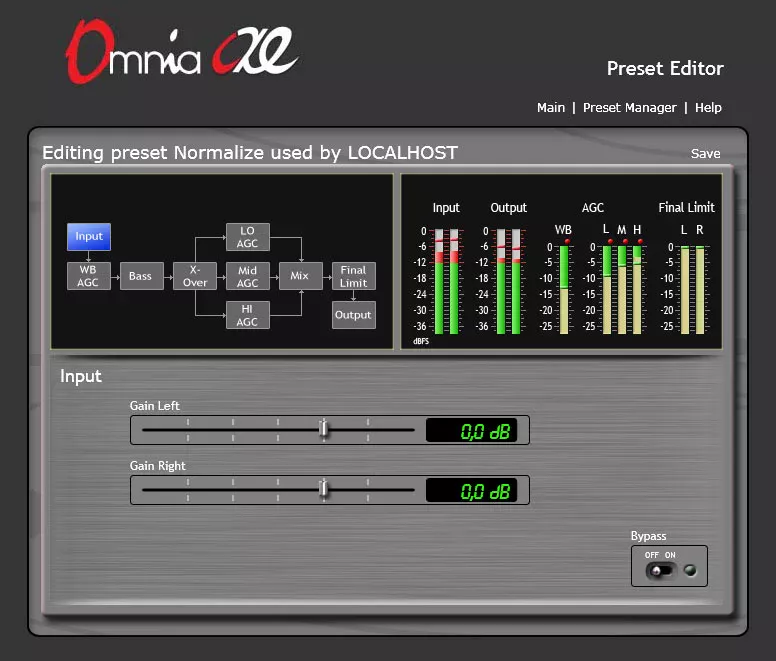The image size is (776, 661).
Task: Toggle the Bypass OFF/ON switch
Action: (659, 571)
